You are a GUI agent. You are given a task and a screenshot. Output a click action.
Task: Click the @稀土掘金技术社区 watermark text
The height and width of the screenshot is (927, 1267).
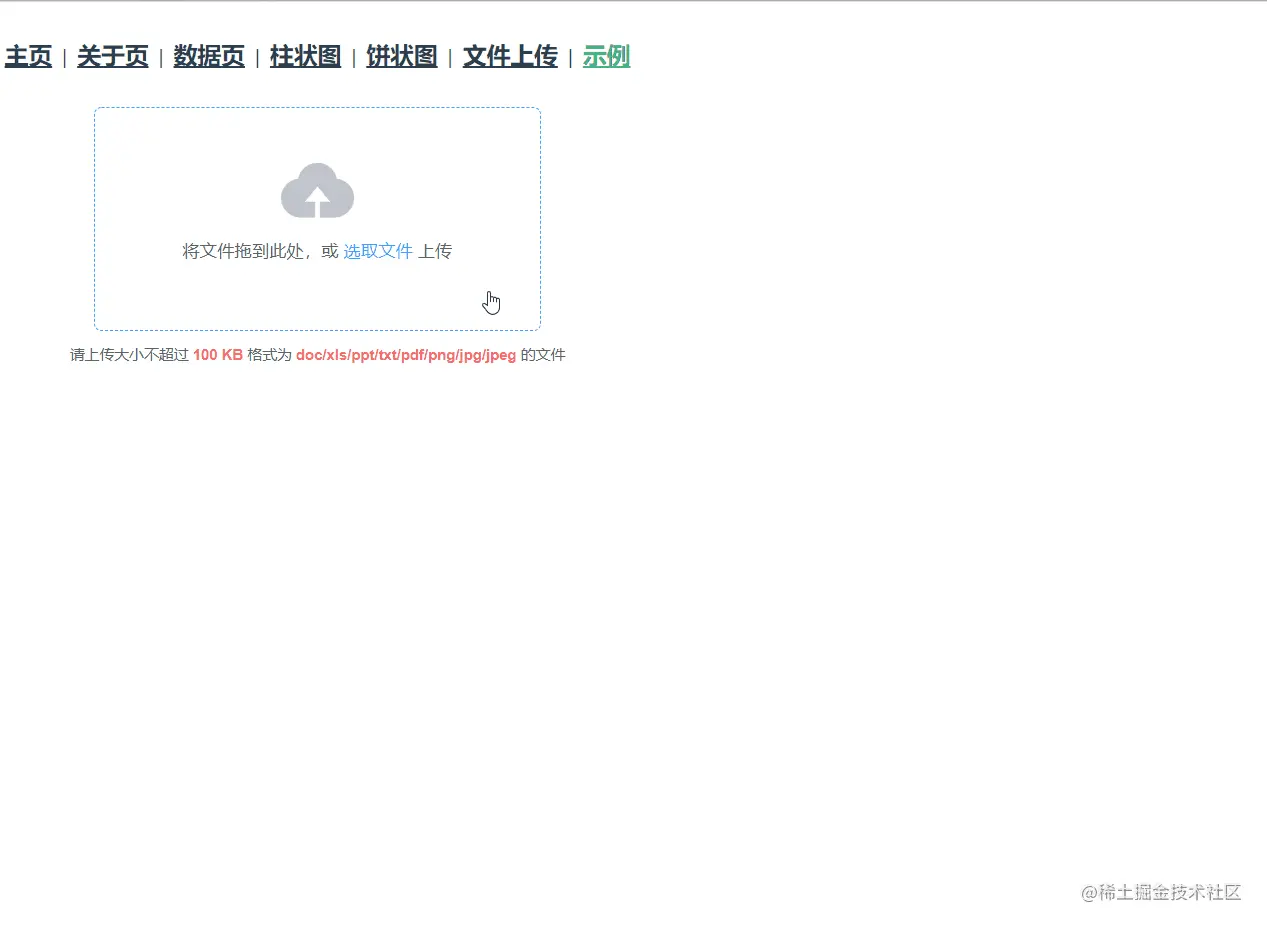[1160, 893]
